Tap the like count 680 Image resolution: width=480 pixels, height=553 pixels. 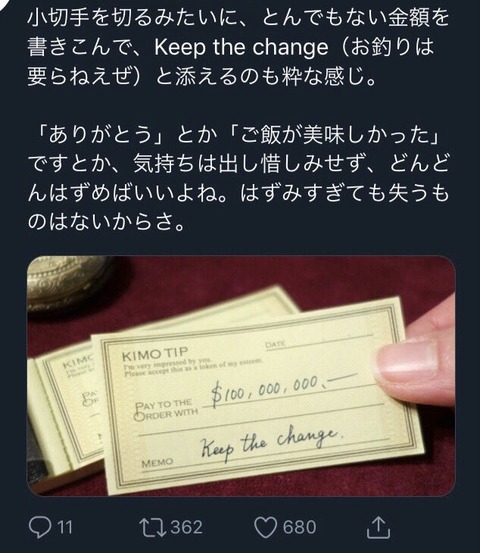coord(299,527)
